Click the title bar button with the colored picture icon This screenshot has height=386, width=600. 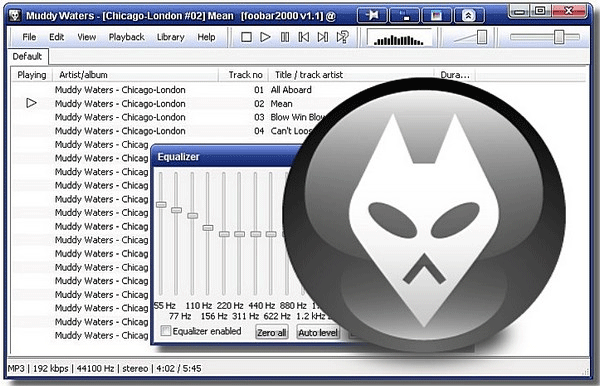(x=436, y=15)
